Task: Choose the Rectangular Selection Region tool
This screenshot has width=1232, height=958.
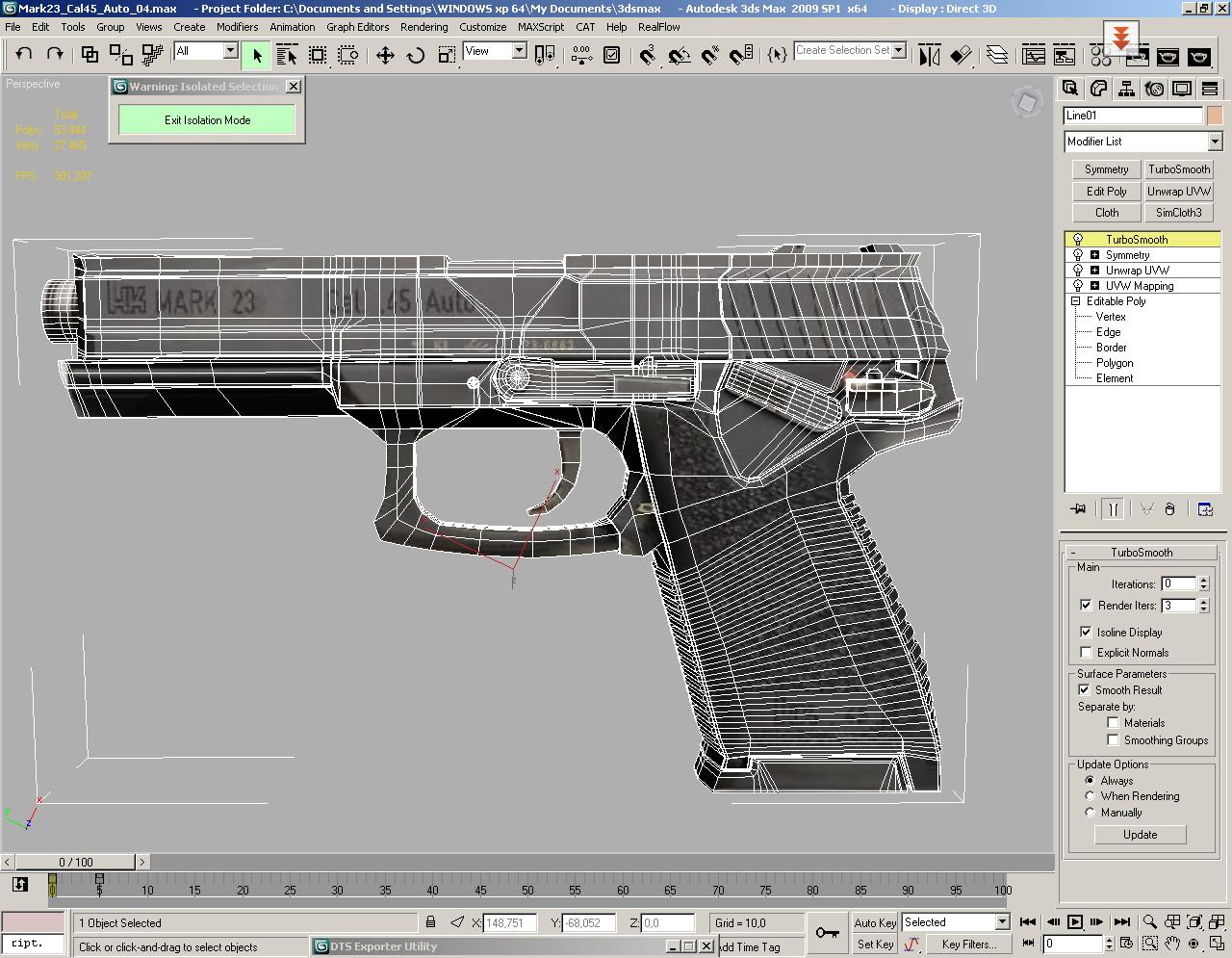Action: tap(318, 55)
